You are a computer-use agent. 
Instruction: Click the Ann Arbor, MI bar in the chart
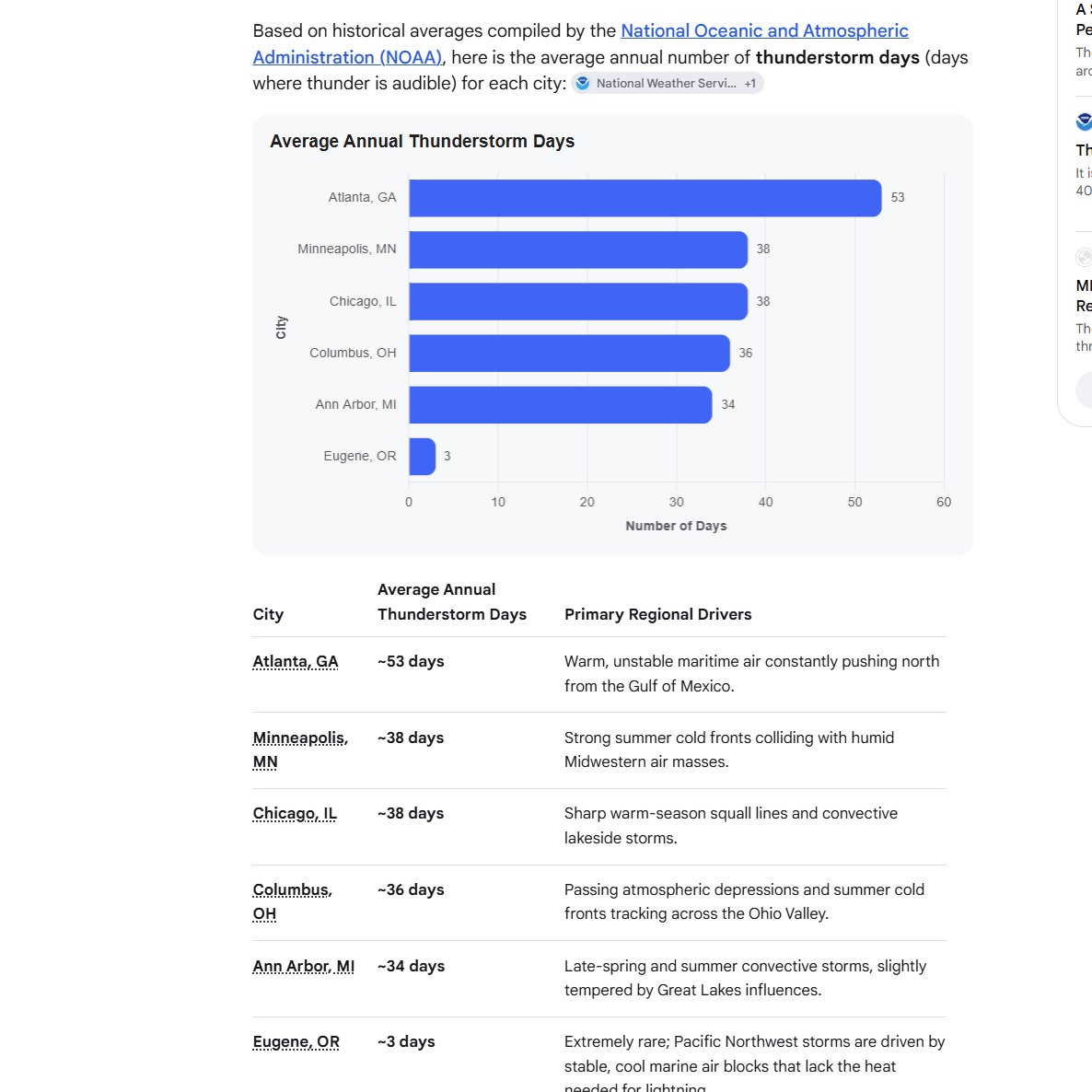click(560, 404)
